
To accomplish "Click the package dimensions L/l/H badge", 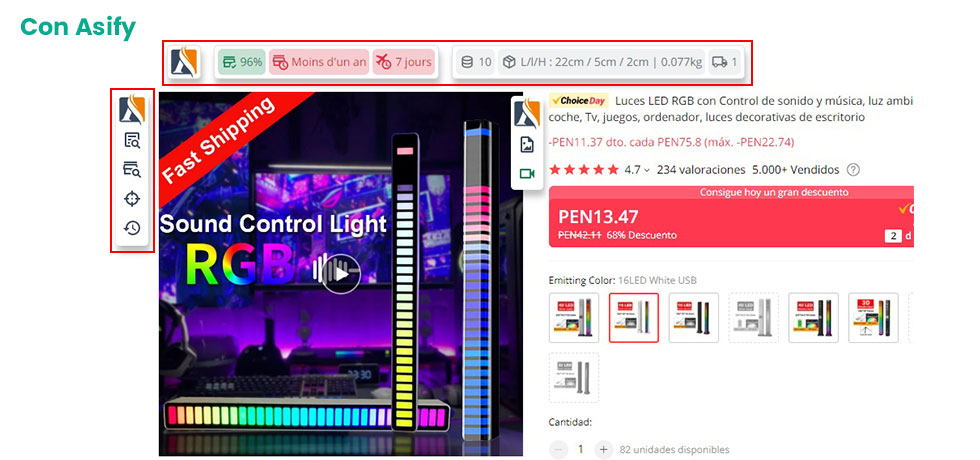I will tap(601, 62).
